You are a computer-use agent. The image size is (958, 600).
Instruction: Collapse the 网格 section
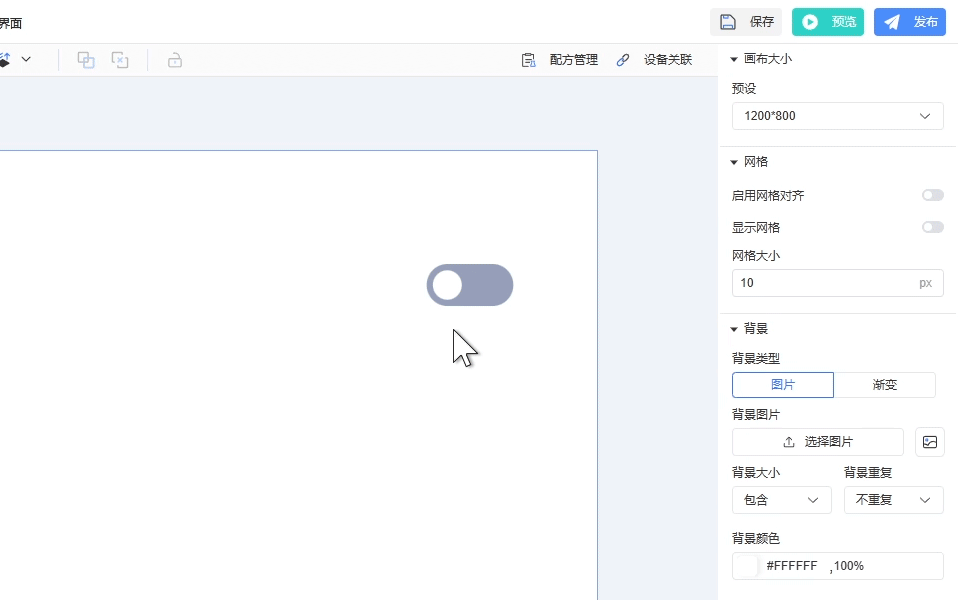pos(734,162)
